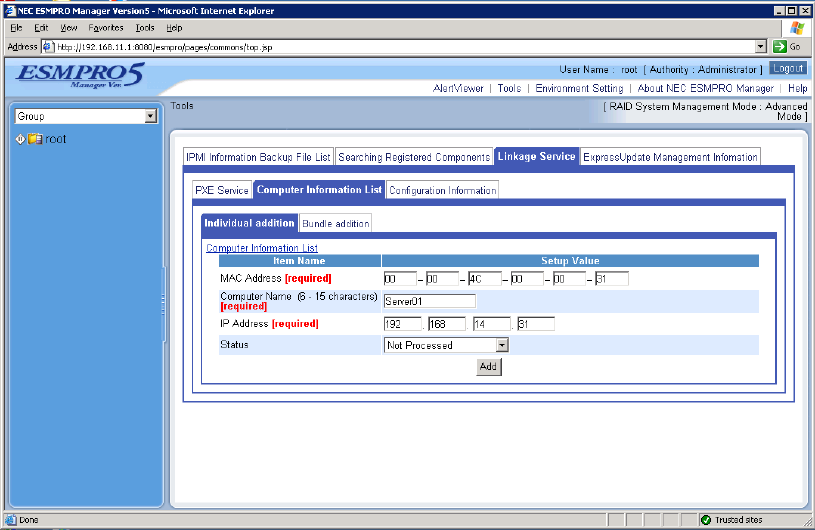Click the IP address field with 168
815x530 pixels.
[x=447, y=324]
